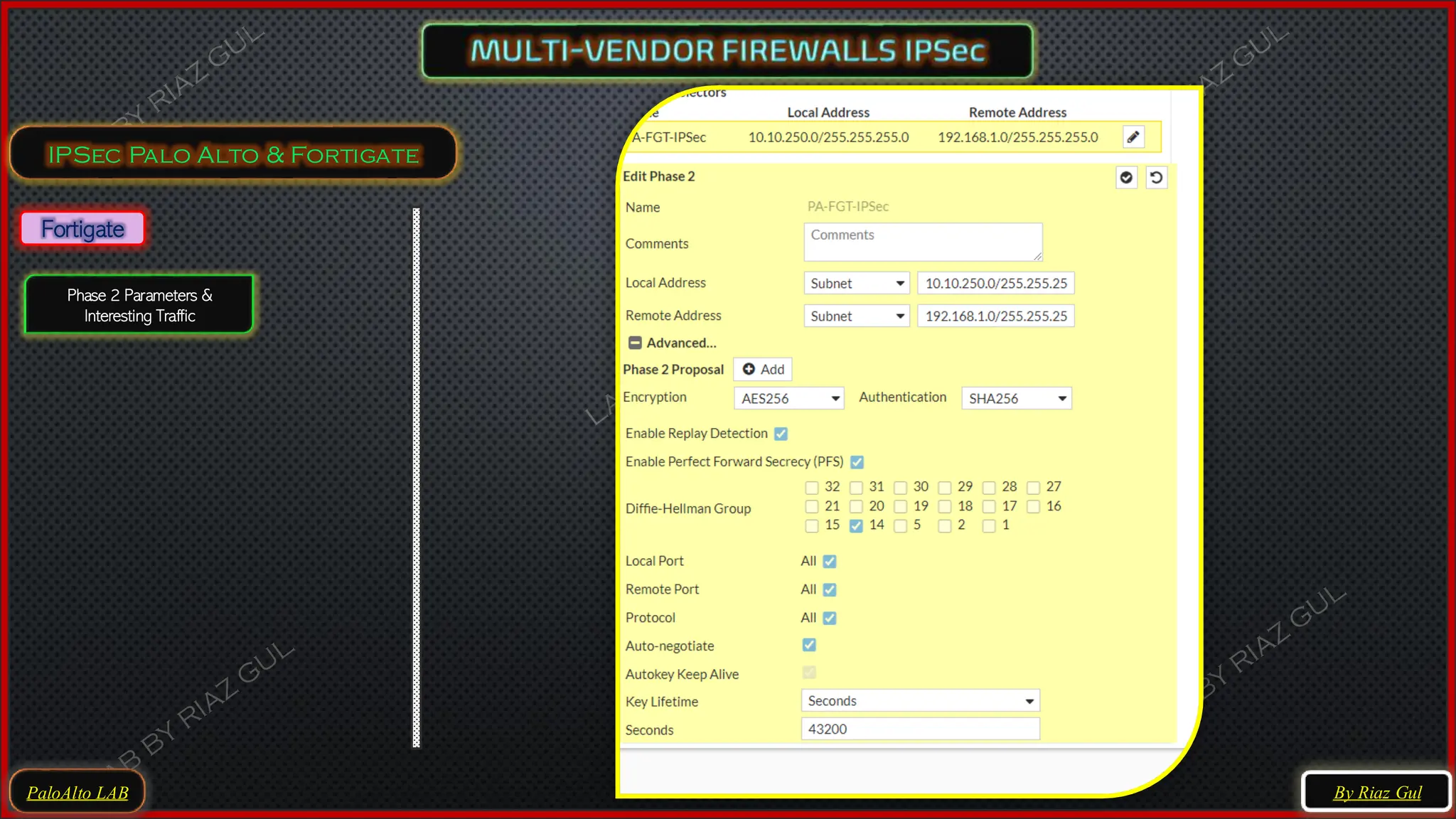Select 192.168.1.0/255.255.255.0 remote address cell
The height and width of the screenshot is (819, 1456).
click(1017, 137)
